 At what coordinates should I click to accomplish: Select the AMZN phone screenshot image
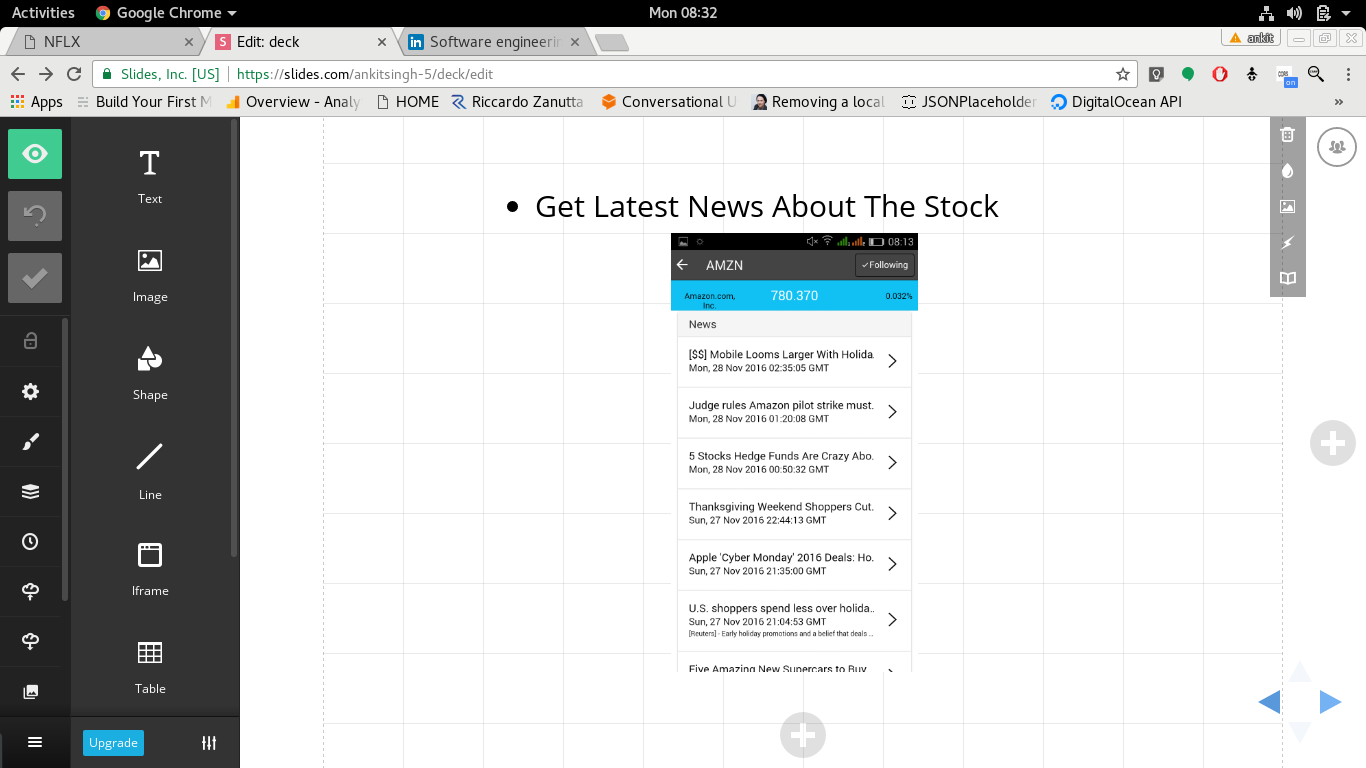point(794,452)
